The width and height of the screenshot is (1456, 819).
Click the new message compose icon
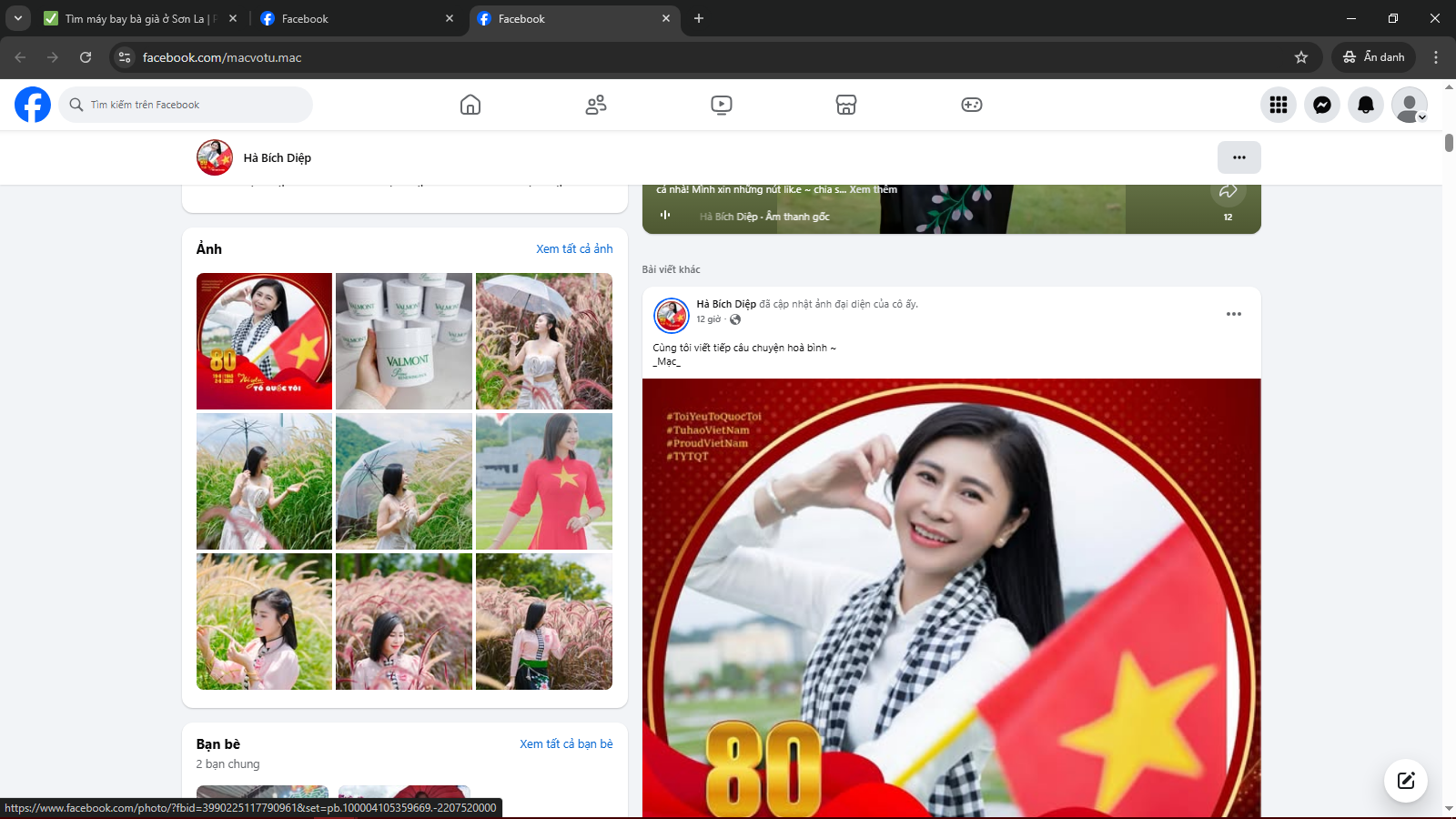click(1405, 780)
